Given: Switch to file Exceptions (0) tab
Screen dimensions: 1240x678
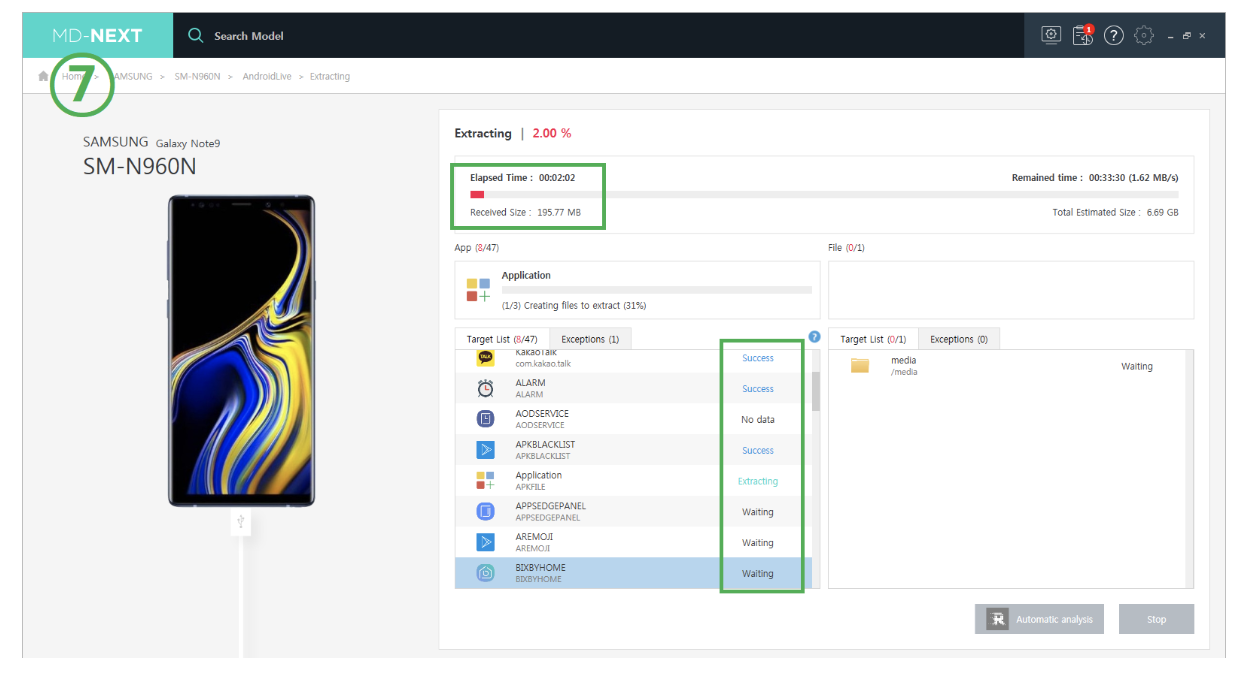Looking at the screenshot, I should pyautogui.click(x=958, y=339).
